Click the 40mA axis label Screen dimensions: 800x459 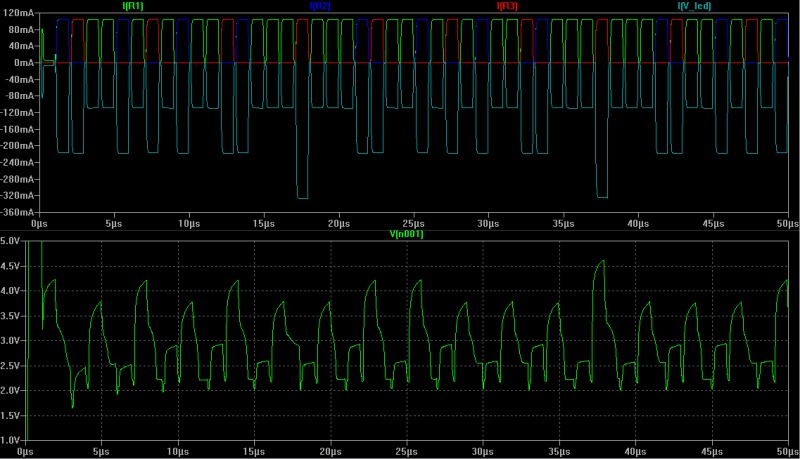(x=21, y=46)
